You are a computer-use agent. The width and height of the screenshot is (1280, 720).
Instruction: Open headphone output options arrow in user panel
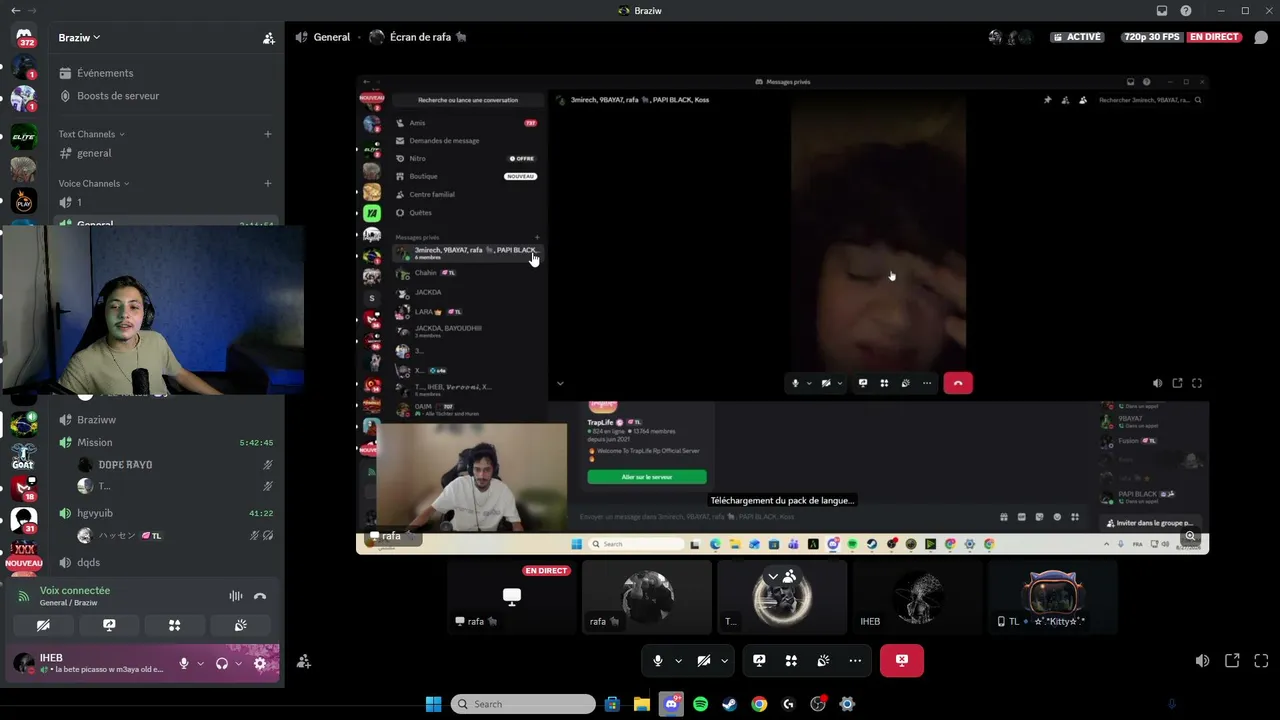(238, 663)
